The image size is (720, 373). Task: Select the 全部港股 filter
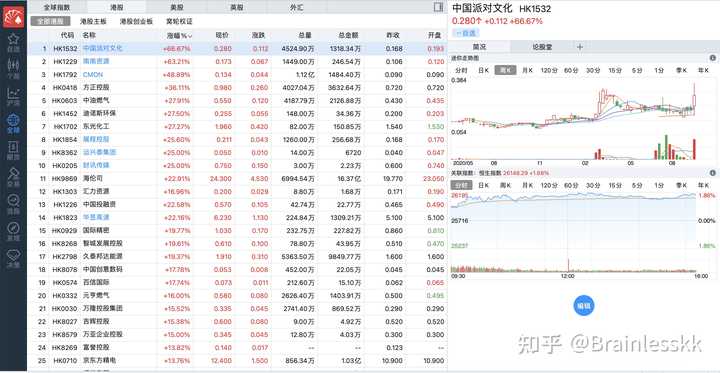[51, 21]
